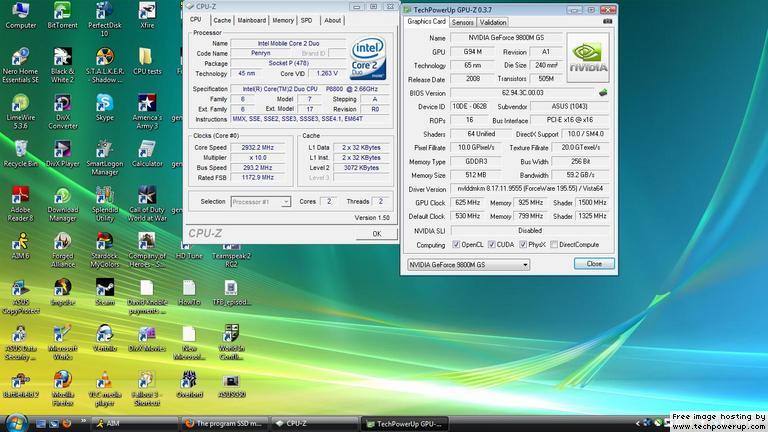
Task: Click the OK button in CPU-Z
Action: pos(376,233)
